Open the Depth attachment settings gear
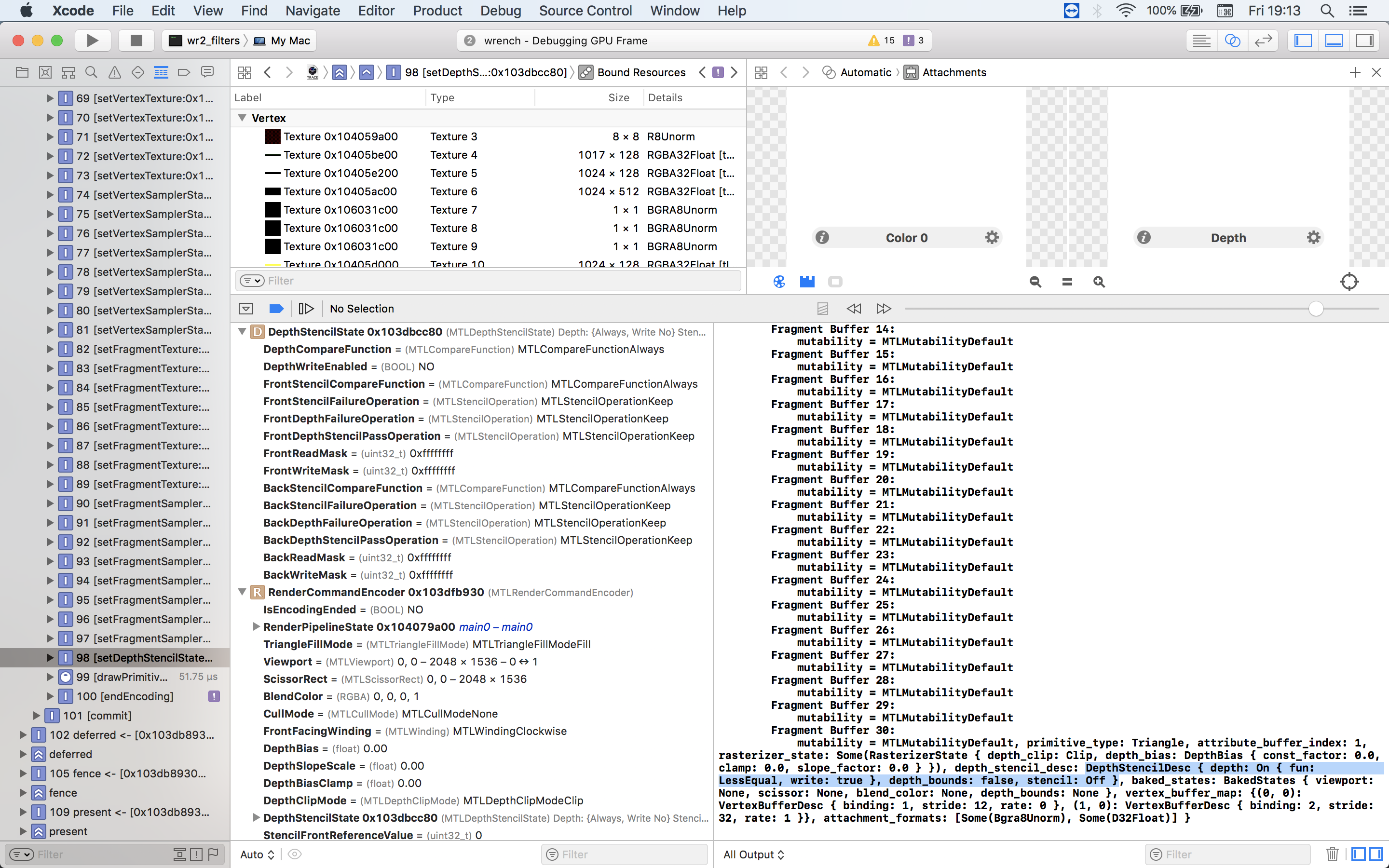The width and height of the screenshot is (1389, 868). (x=1314, y=237)
